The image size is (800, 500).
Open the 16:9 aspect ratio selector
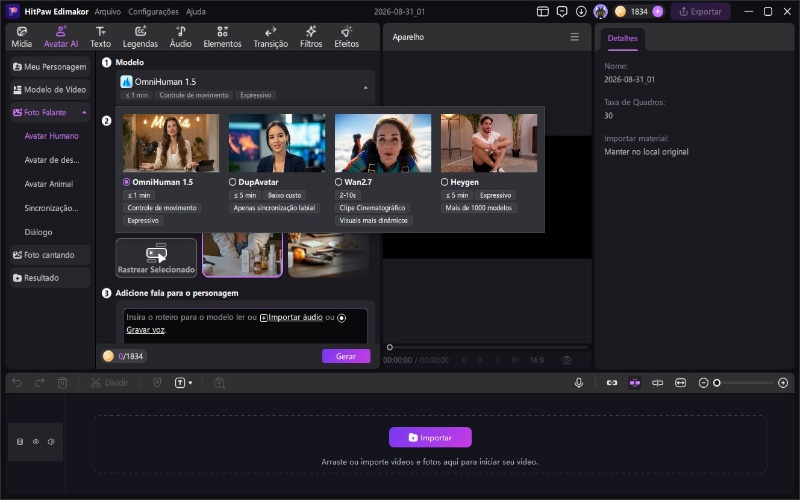click(540, 360)
